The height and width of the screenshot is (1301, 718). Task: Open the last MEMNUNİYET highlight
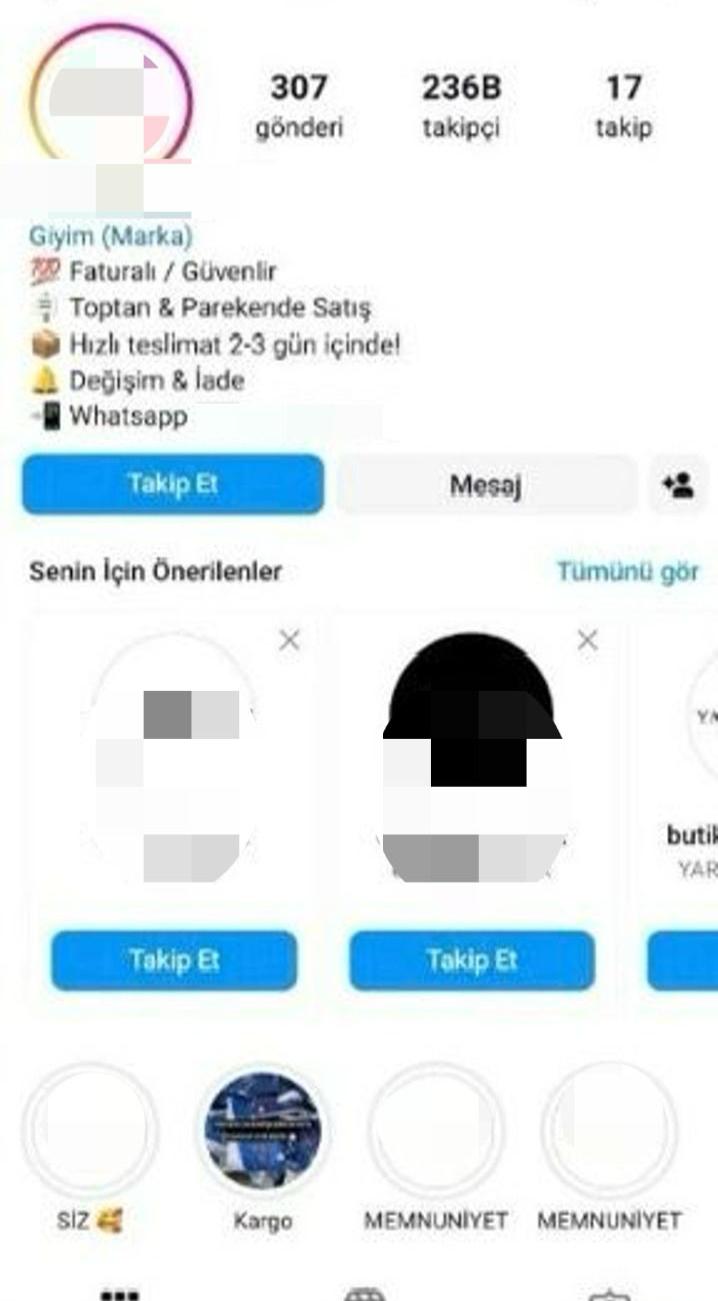coord(609,1130)
